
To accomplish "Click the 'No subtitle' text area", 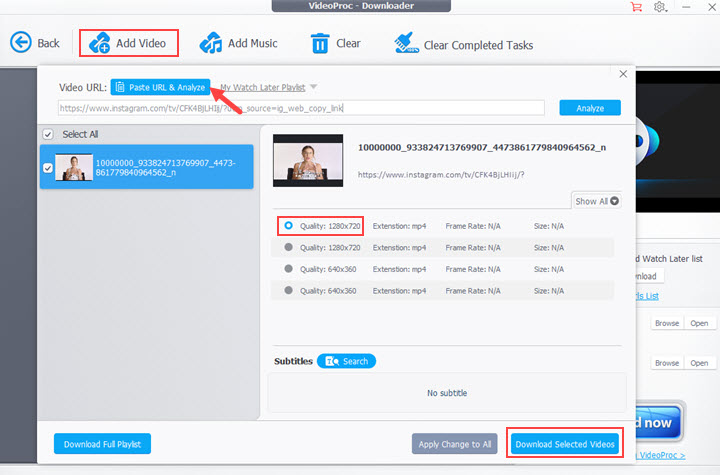I will (x=447, y=393).
